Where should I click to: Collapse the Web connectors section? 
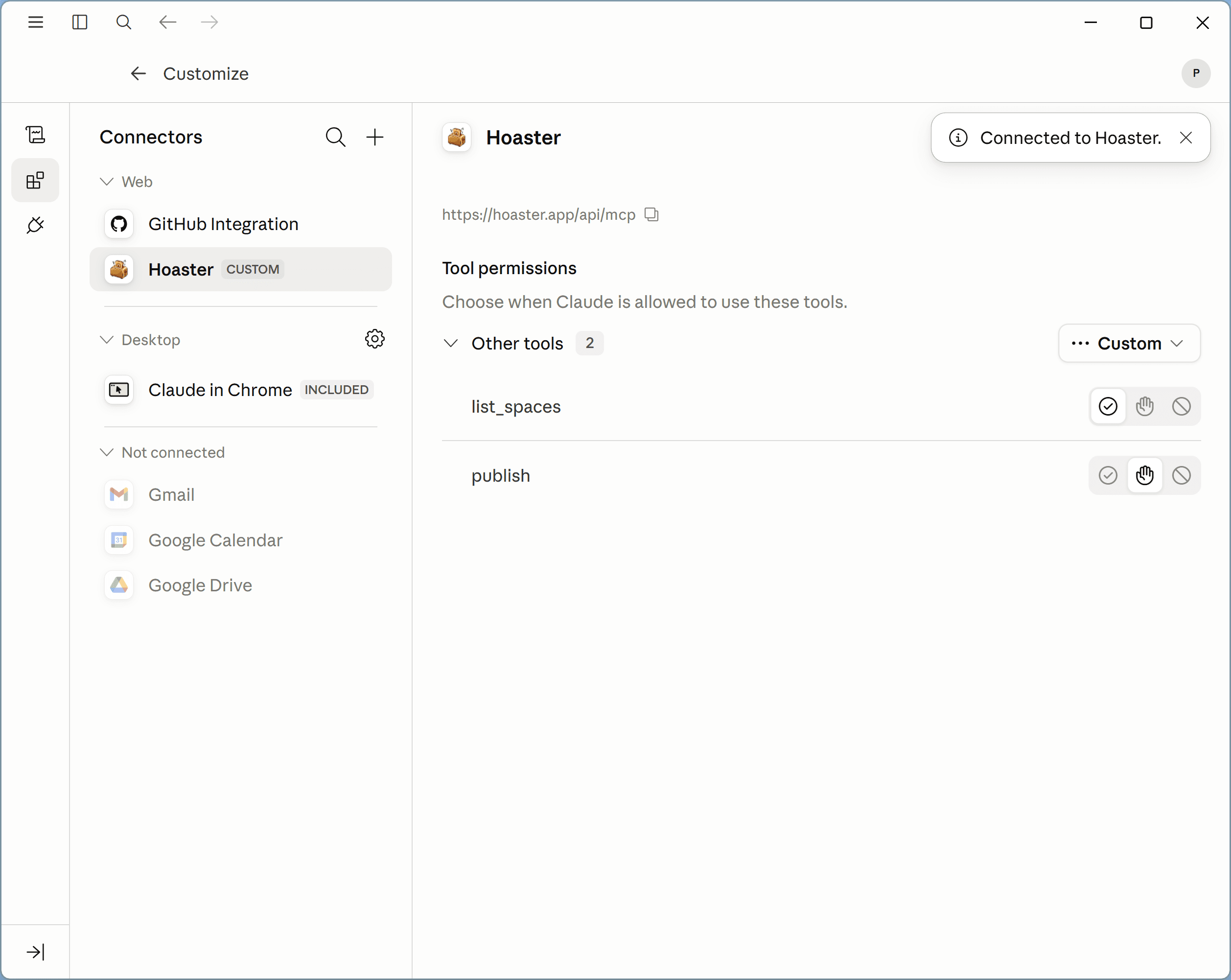point(106,182)
